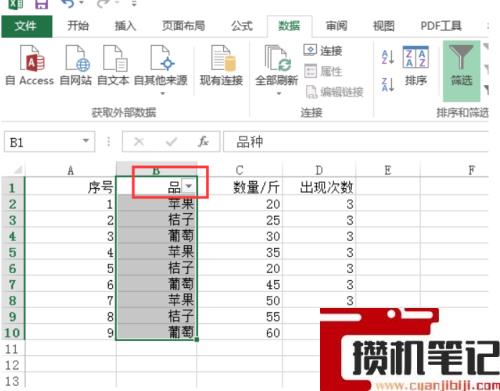The width and height of the screenshot is (500, 391).
Task: Open quick access toolbar customize dropdown
Action: tap(134, 4)
